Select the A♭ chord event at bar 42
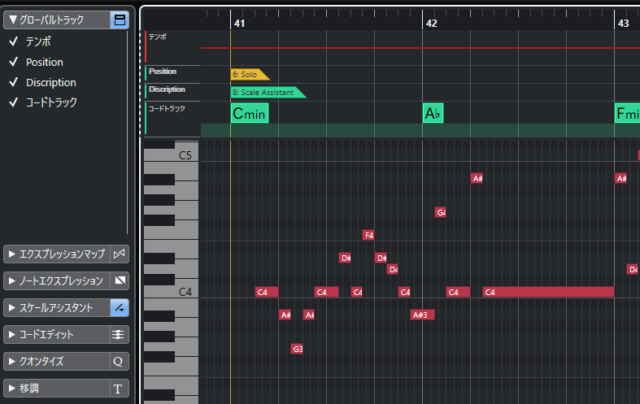 point(433,113)
